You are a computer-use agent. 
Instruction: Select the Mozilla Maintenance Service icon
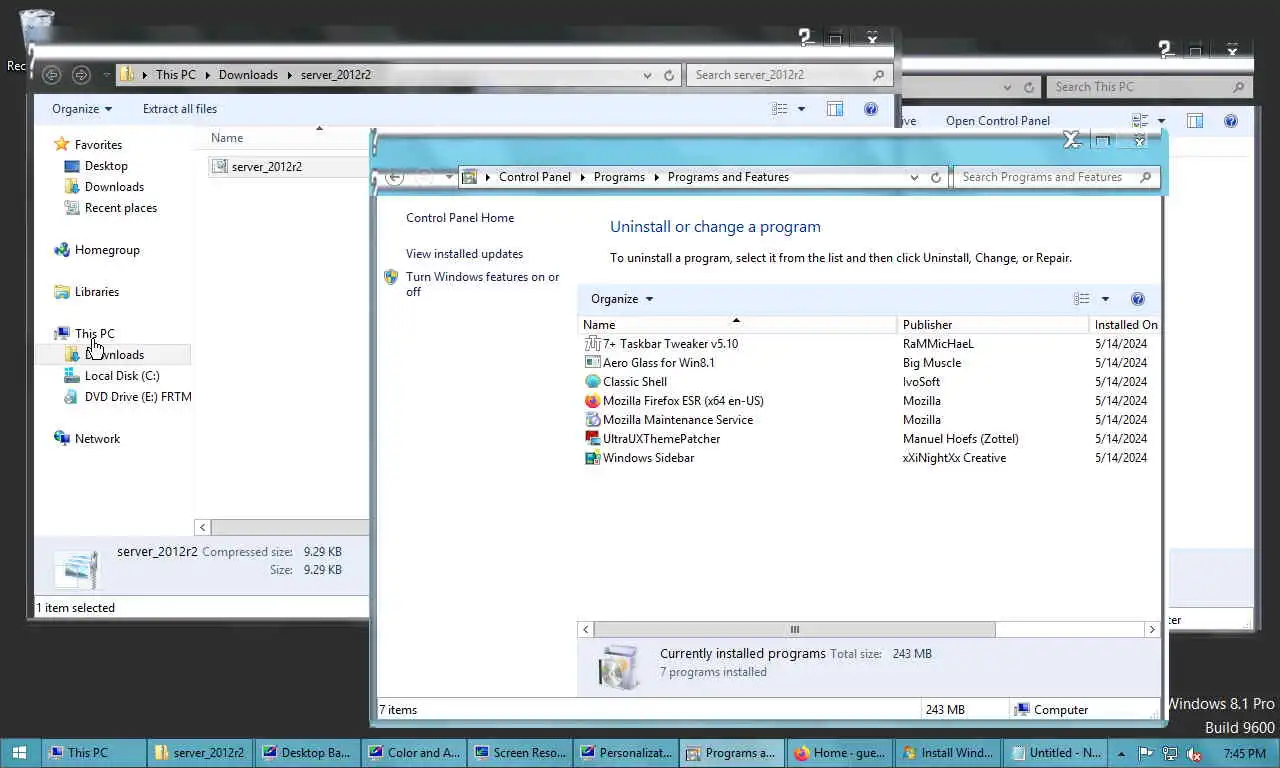(x=592, y=420)
